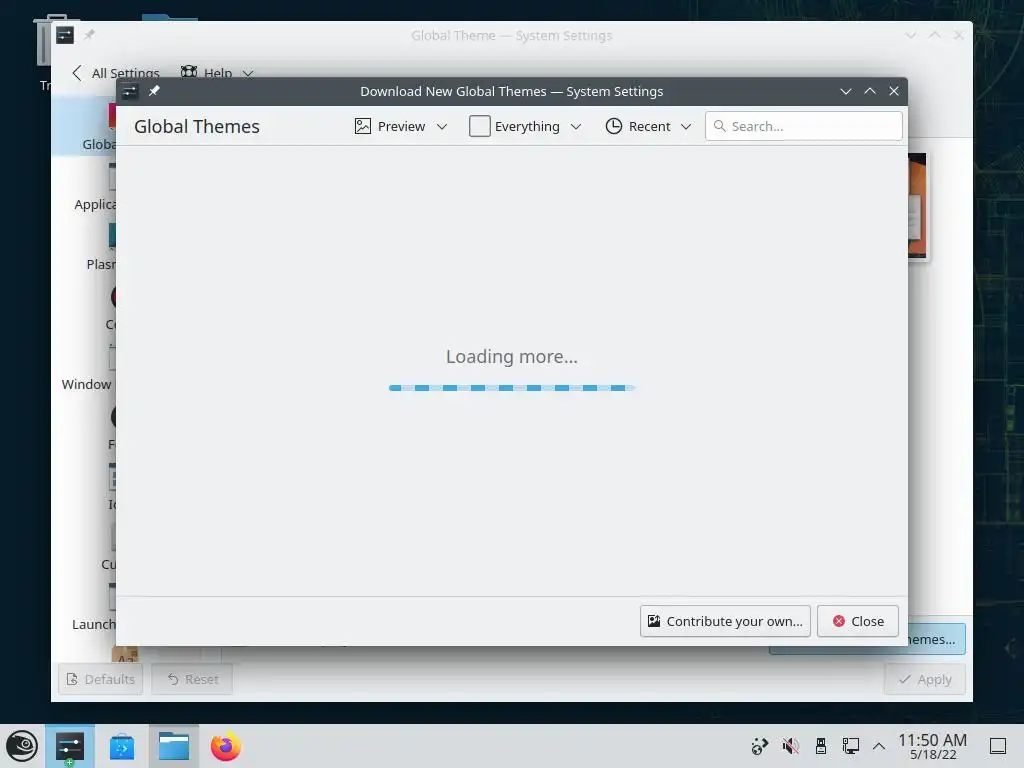Launch Discover software center from taskbar
1024x768 pixels.
click(122, 746)
